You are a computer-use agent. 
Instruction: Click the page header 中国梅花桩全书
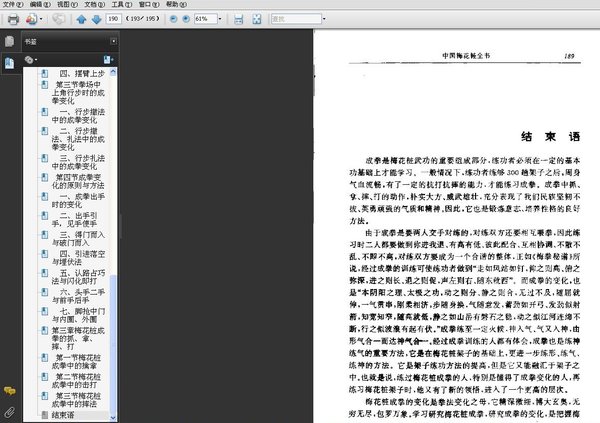(x=466, y=56)
